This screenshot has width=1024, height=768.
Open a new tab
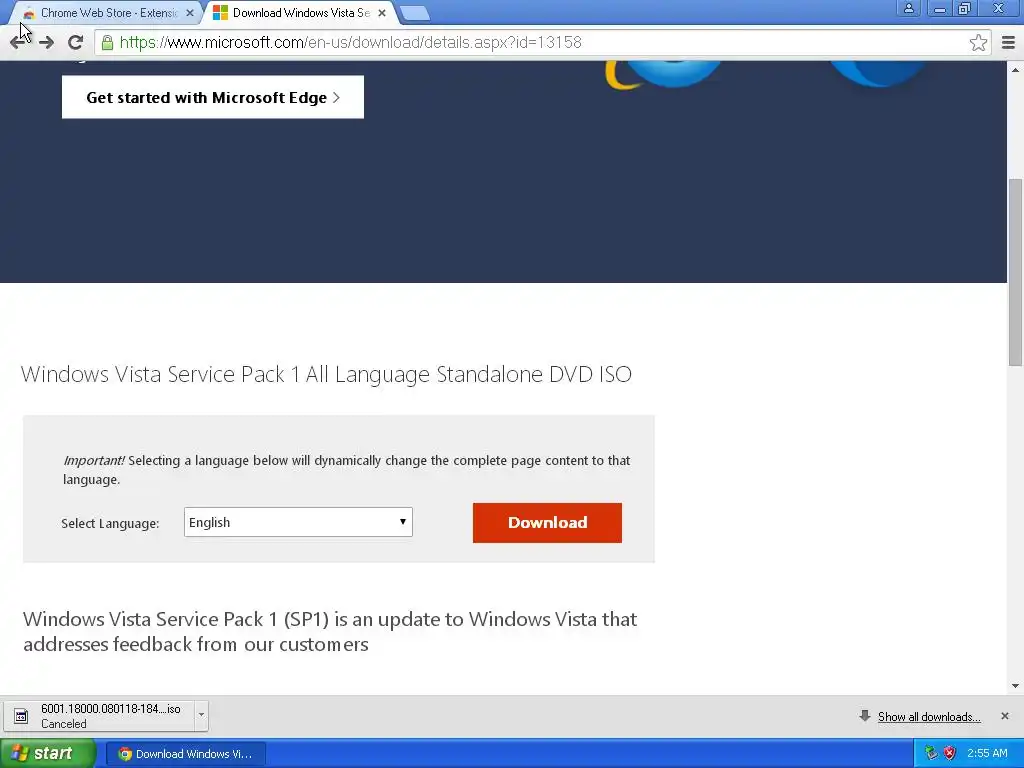[x=414, y=12]
